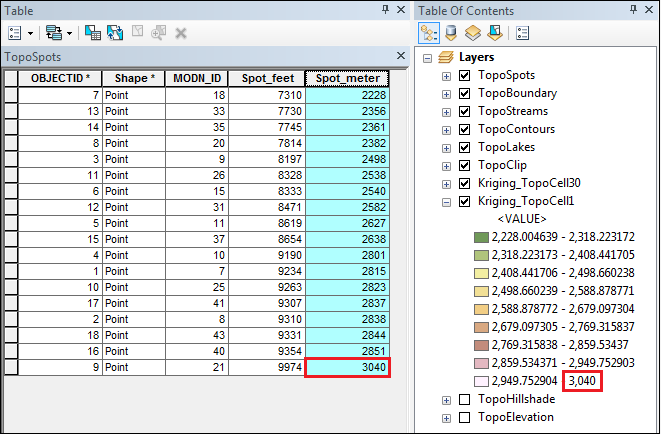Select List By Visibility icon
This screenshot has width=661, height=434.
473,33
